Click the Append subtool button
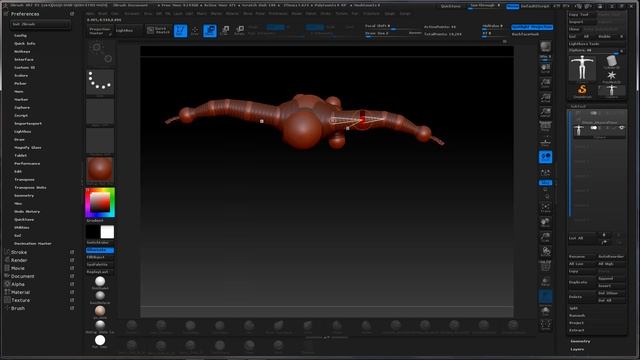640x360 pixels. 611,278
